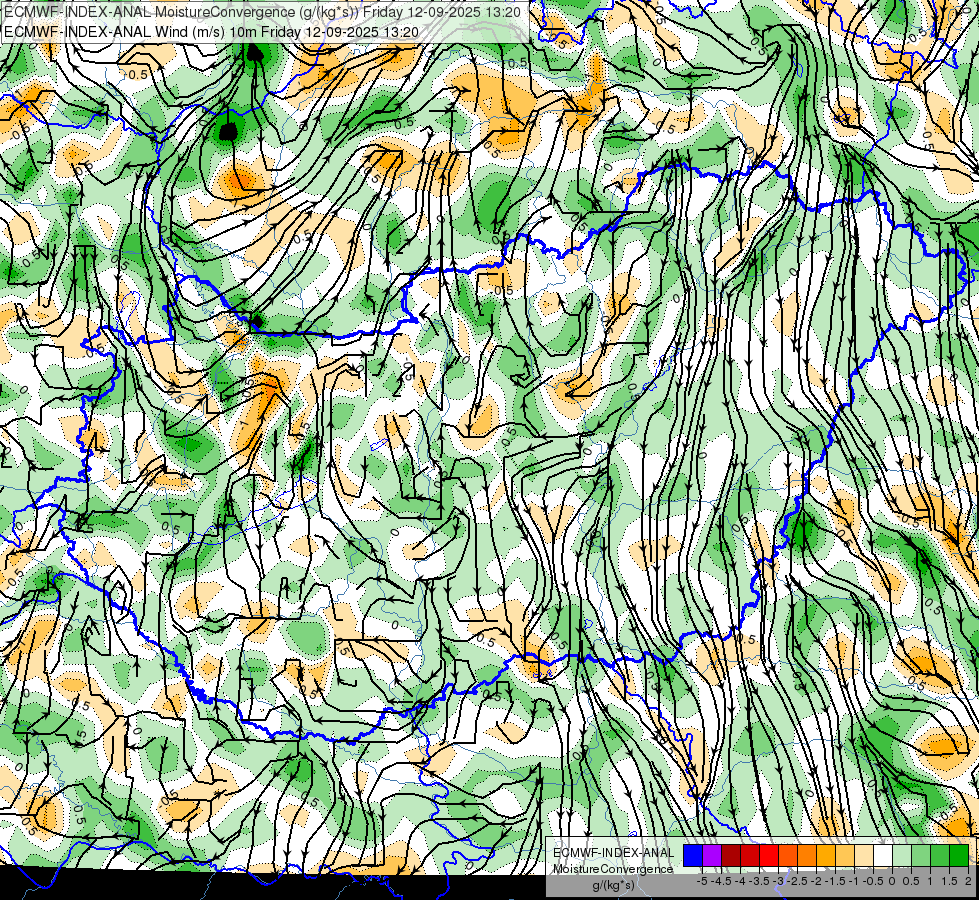Click the legend unit 'g/(kg*s)'
979x900 pixels.
(x=613, y=885)
